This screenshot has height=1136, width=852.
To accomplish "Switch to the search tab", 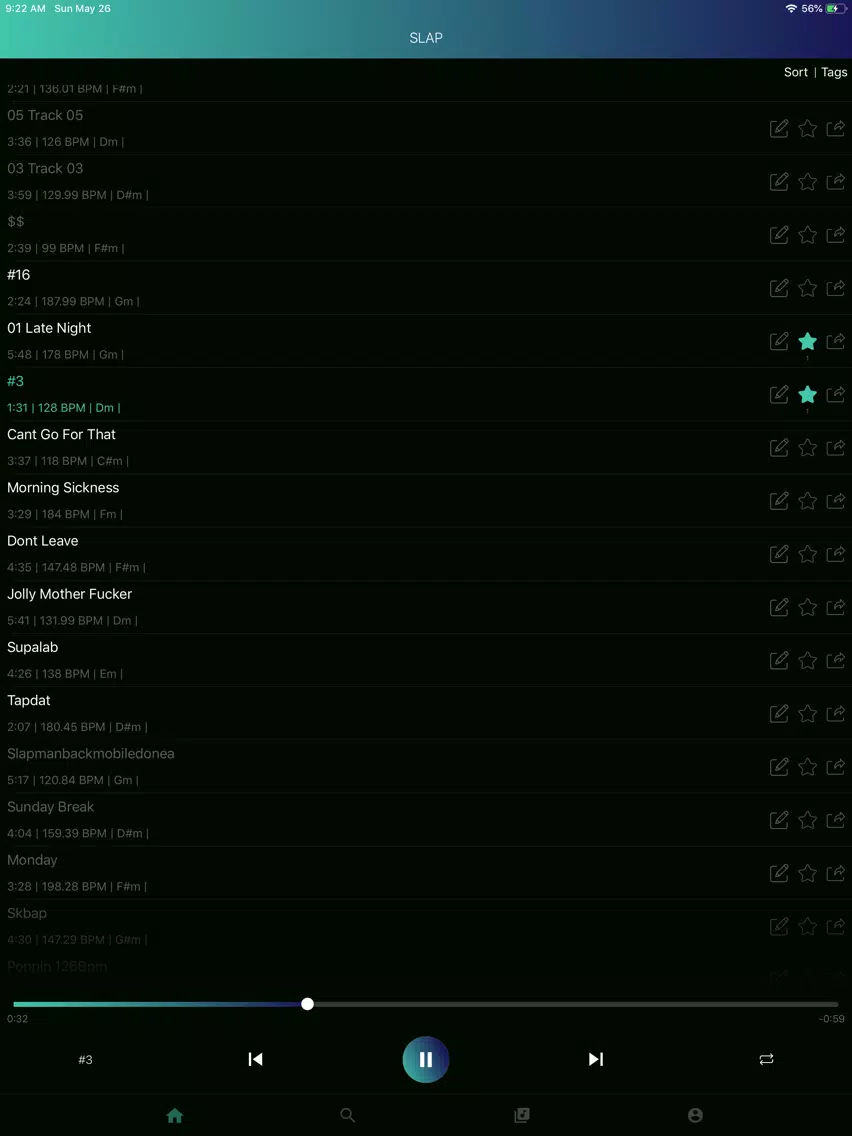I will pyautogui.click(x=348, y=1115).
